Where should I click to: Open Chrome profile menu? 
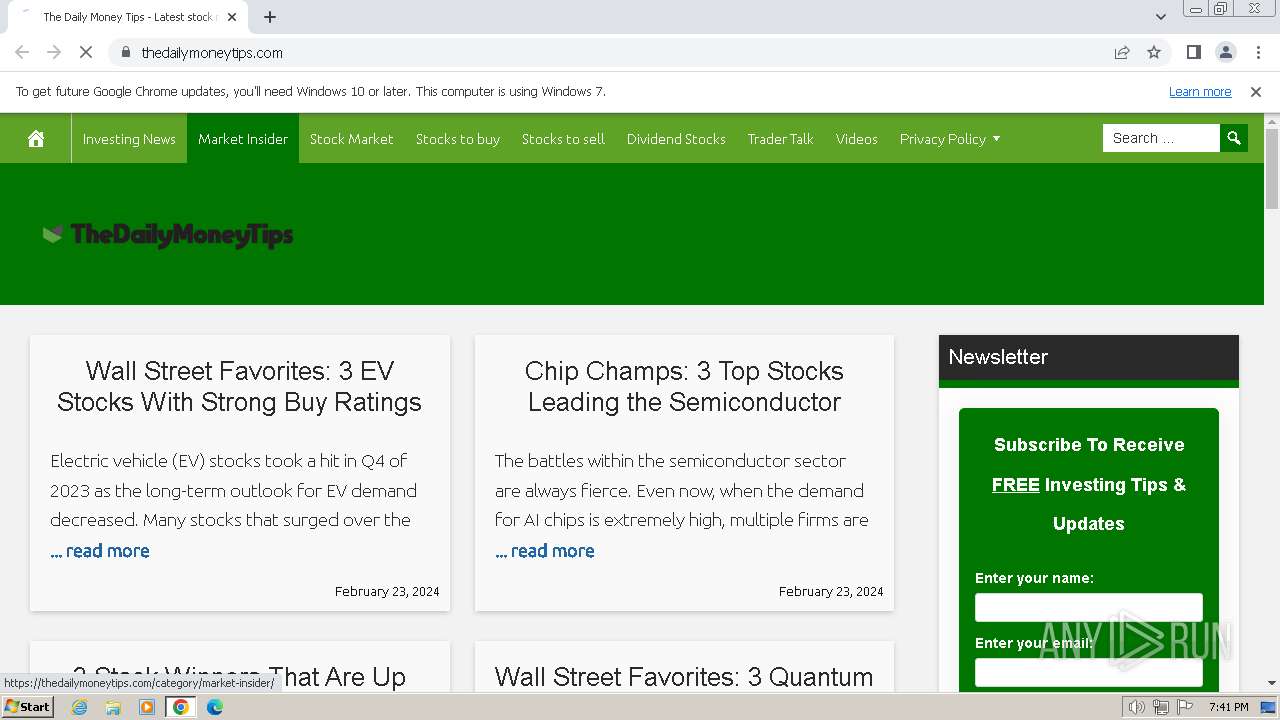click(1225, 52)
